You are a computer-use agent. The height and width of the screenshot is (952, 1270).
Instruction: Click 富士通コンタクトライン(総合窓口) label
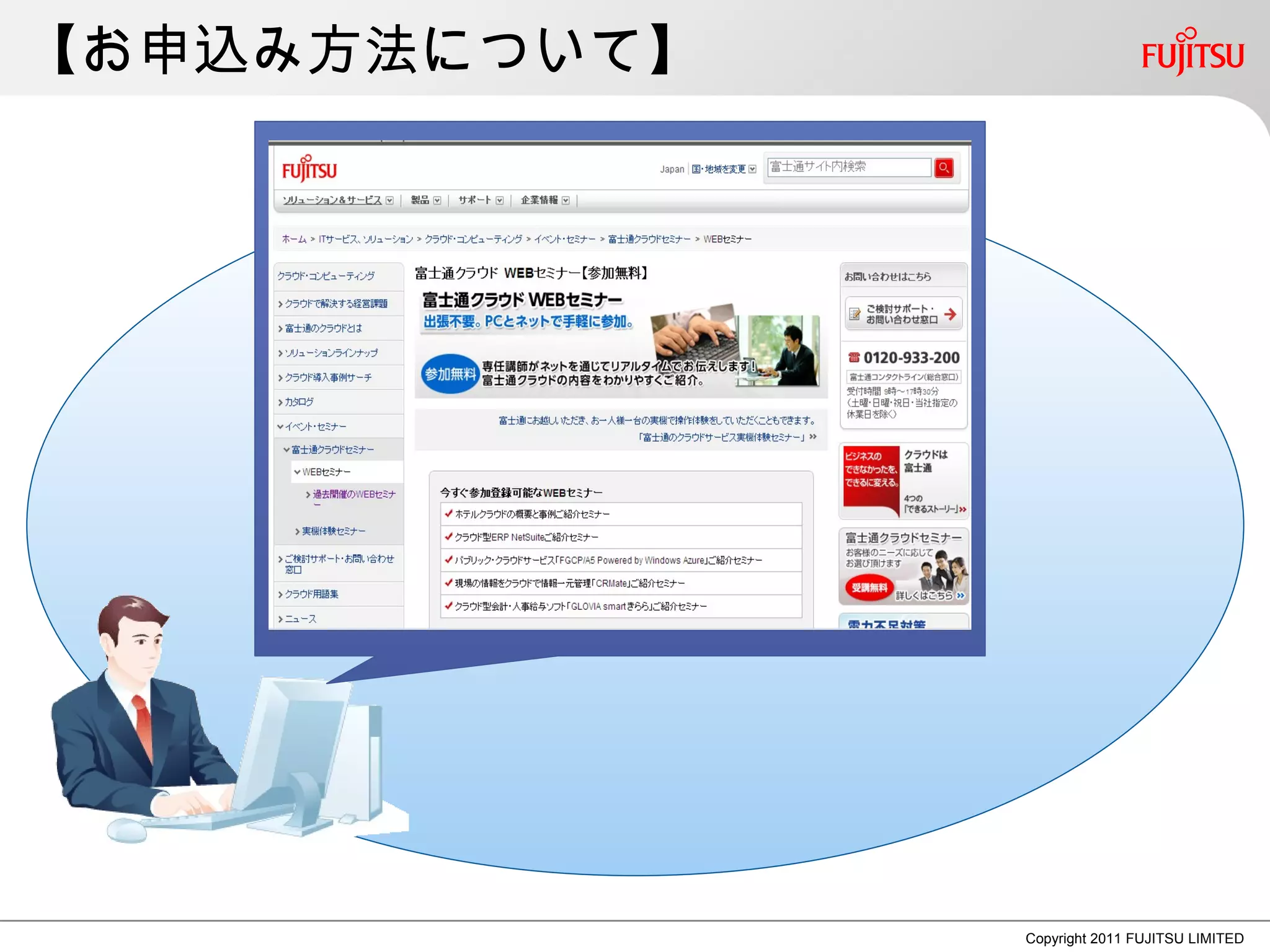[x=903, y=377]
